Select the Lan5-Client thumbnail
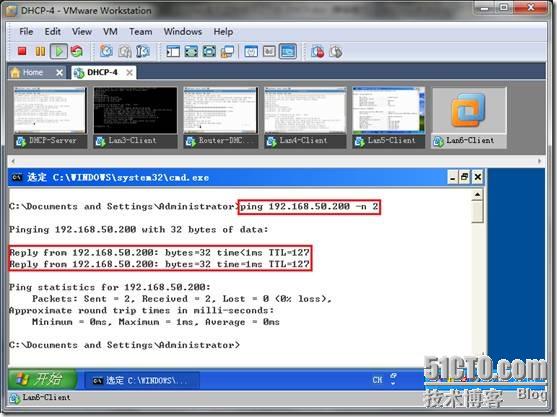Viewport: 557px width, 417px height. [x=389, y=117]
